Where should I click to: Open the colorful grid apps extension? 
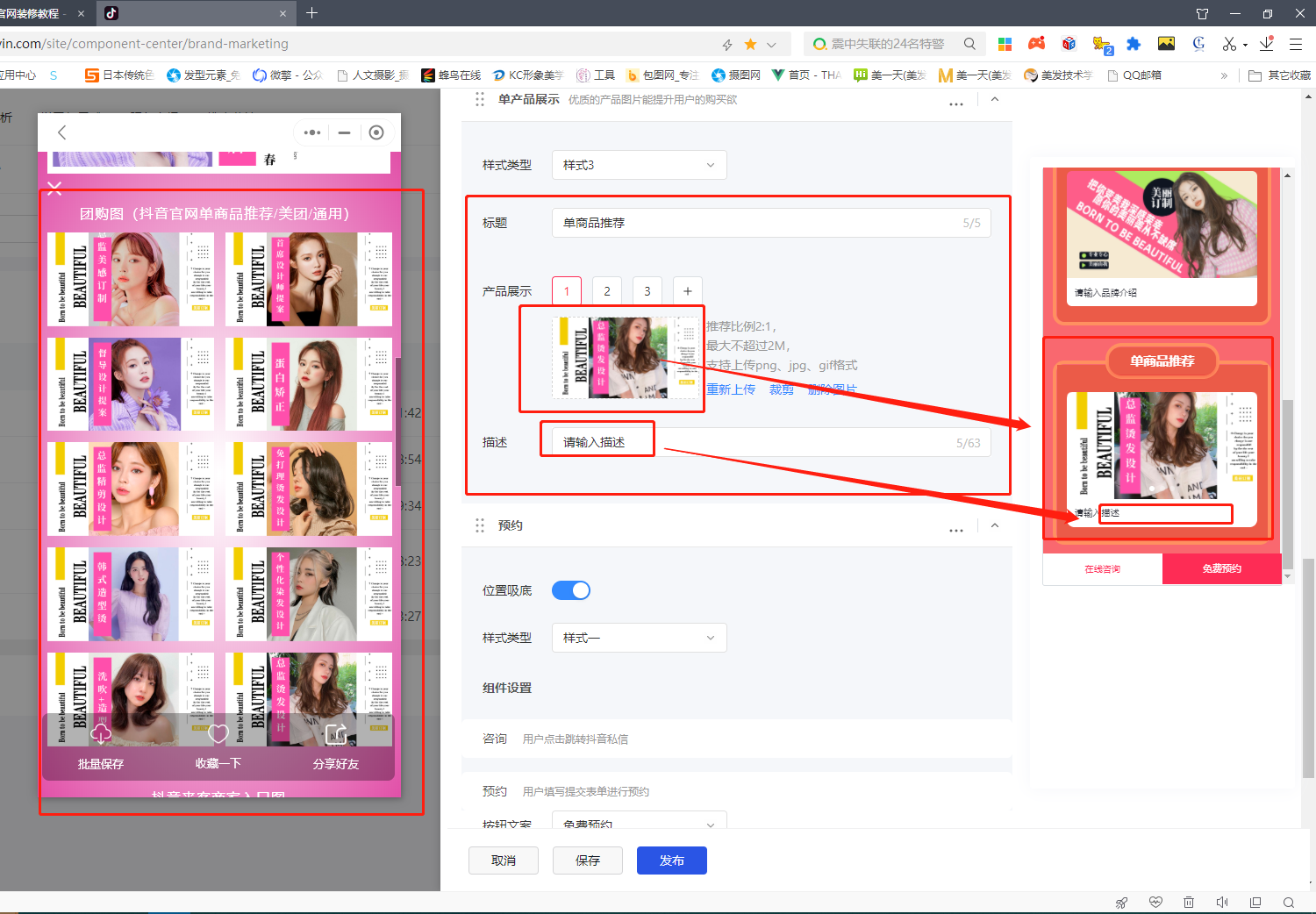click(1005, 44)
